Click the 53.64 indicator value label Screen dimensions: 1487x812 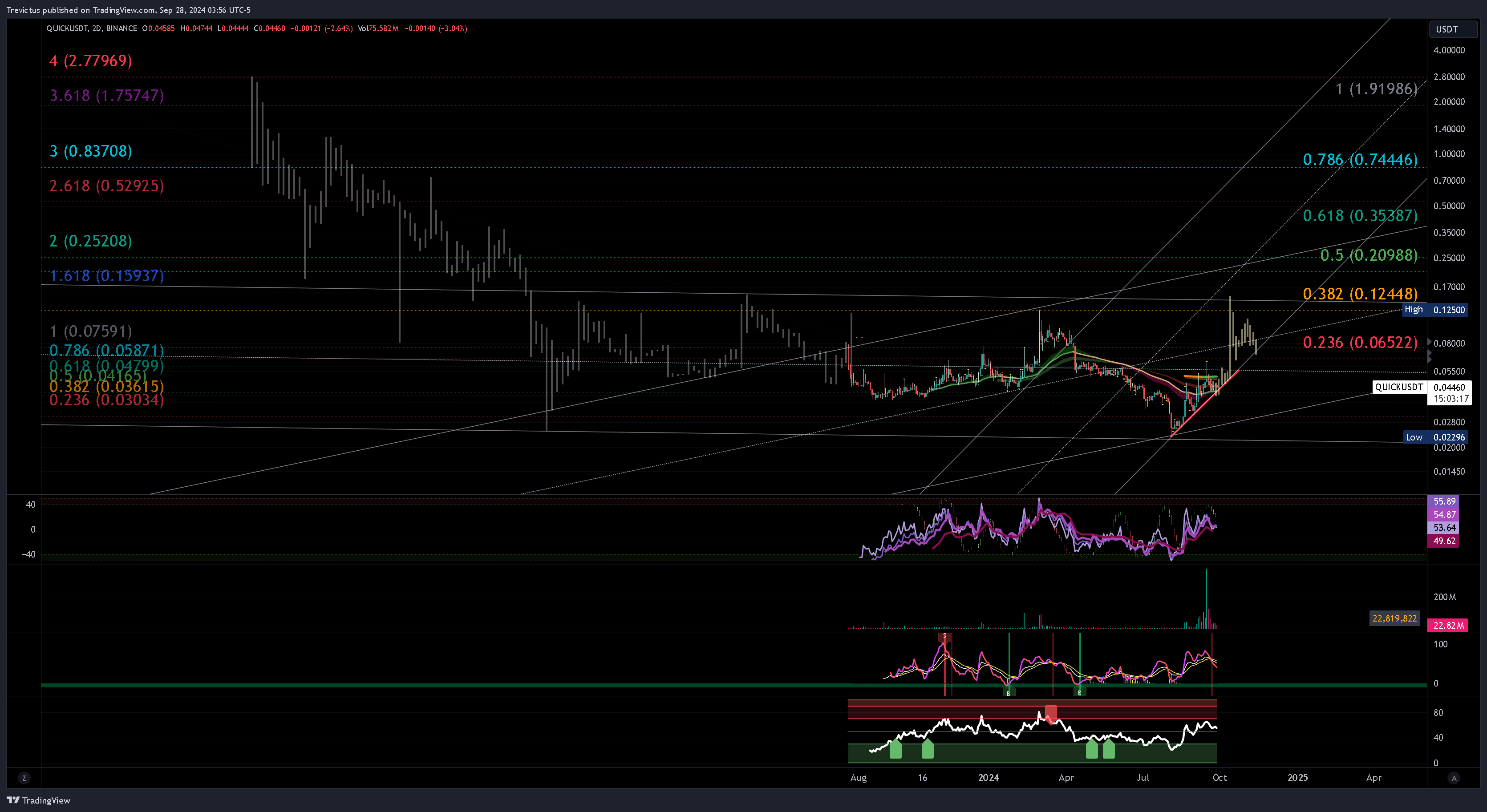tap(1444, 528)
